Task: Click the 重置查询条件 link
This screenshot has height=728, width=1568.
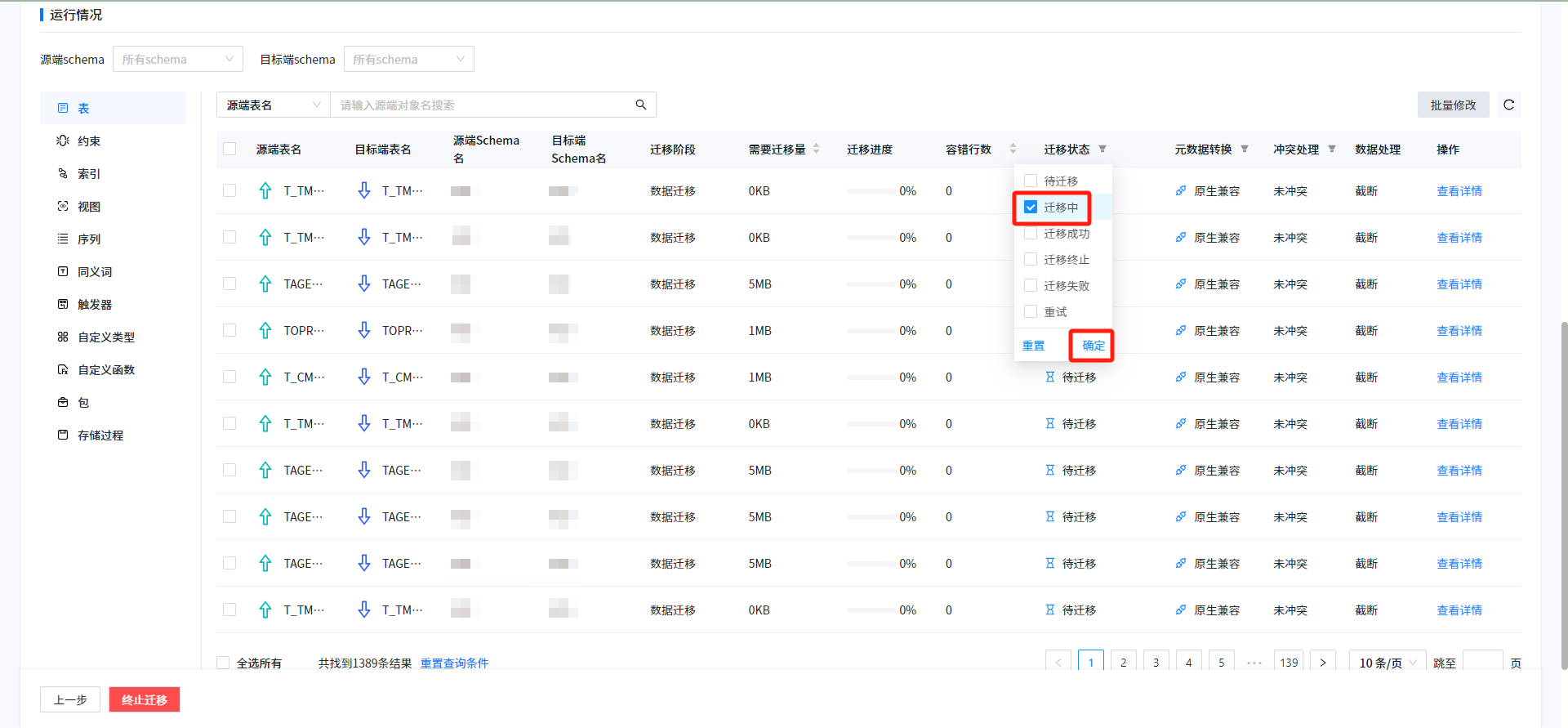Action: click(455, 663)
